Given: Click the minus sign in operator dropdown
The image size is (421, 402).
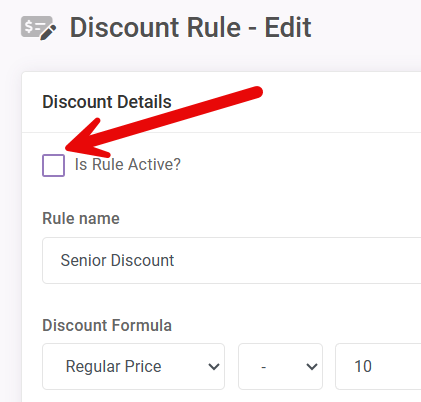Looking at the screenshot, I should [264, 367].
